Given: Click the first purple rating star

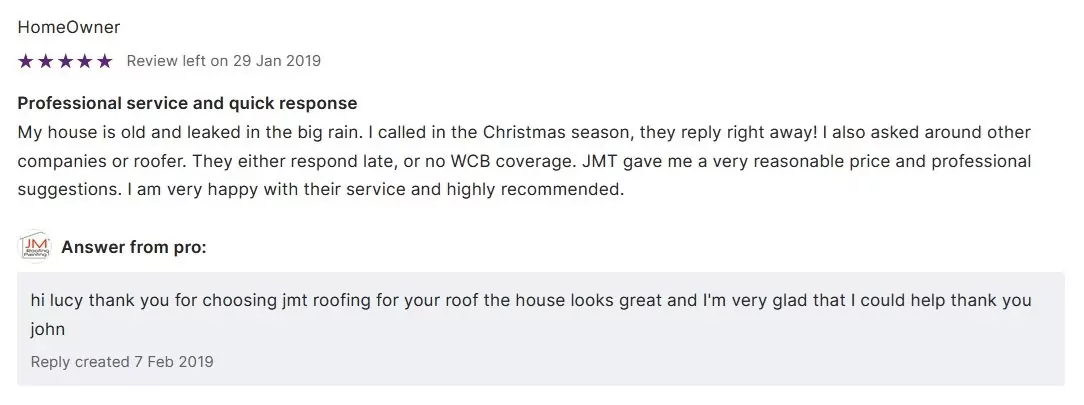Looking at the screenshot, I should click(26, 61).
